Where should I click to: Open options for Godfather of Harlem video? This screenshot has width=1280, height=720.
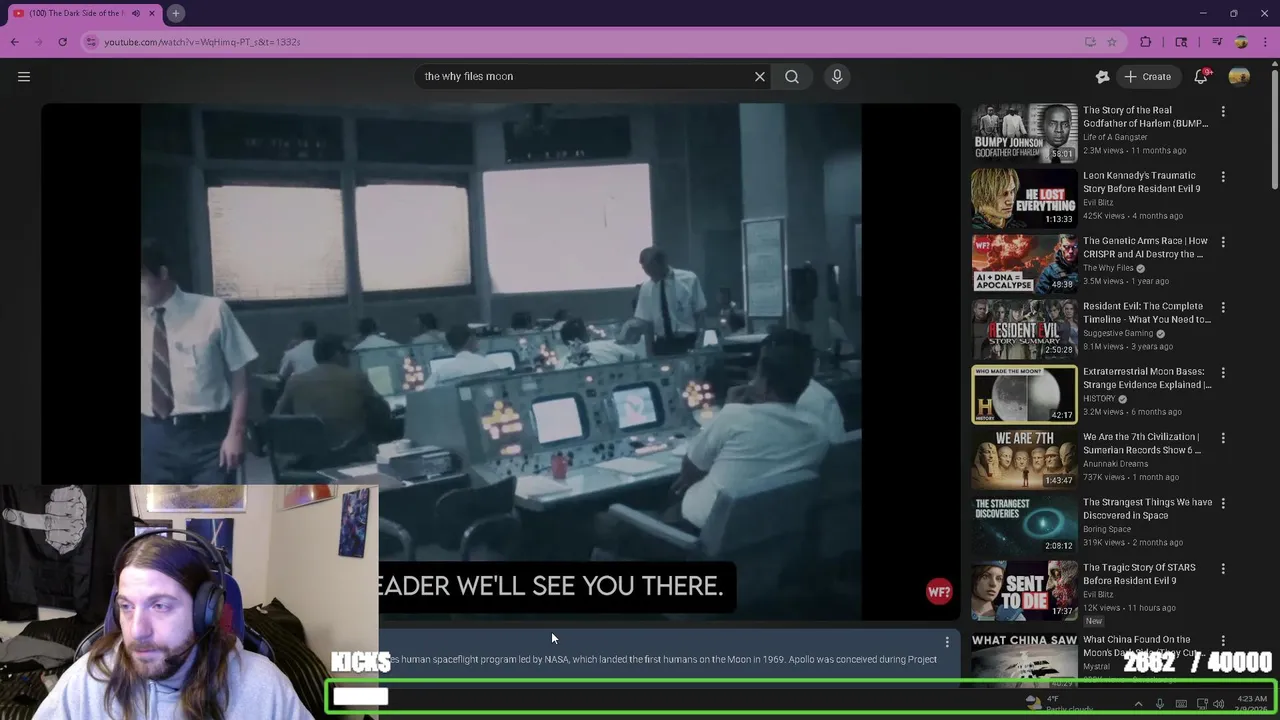click(x=1223, y=111)
